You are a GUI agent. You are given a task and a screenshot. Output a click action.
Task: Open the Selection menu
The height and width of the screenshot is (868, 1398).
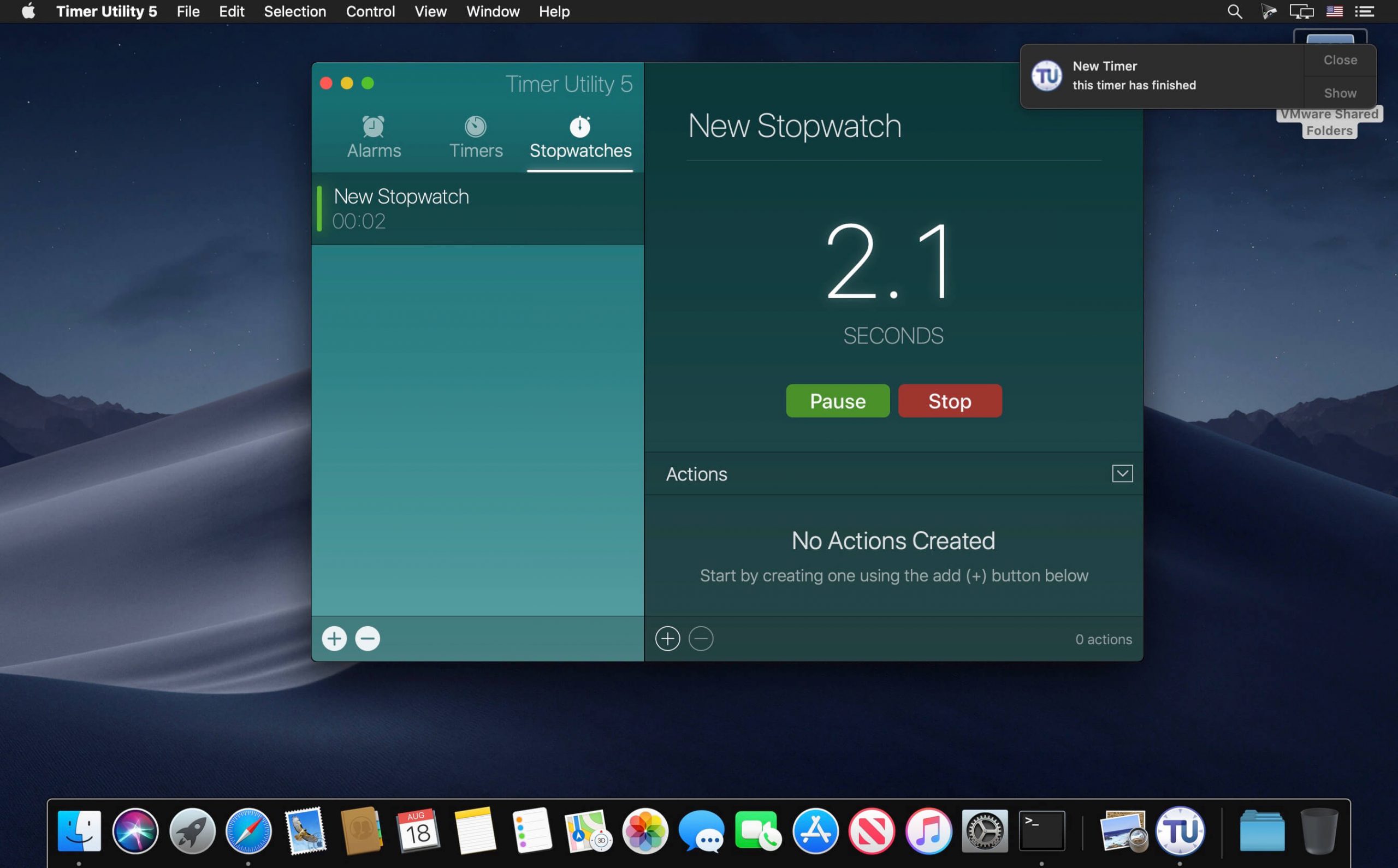294,11
